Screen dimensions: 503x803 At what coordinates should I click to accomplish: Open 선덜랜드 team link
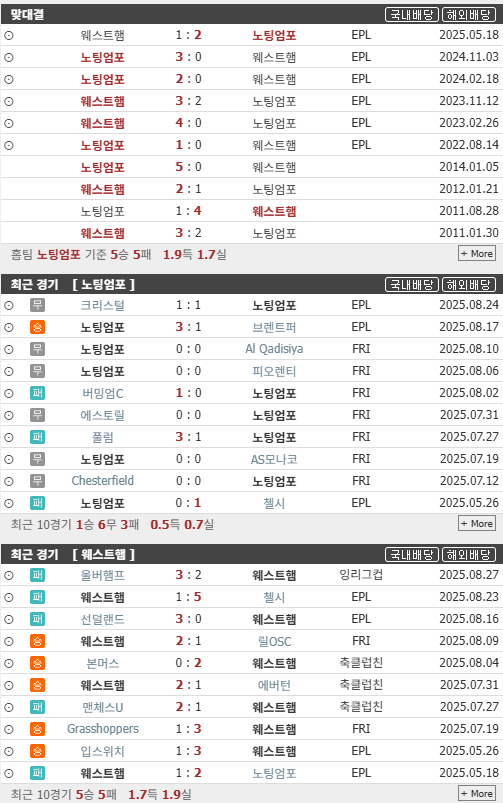pyautogui.click(x=102, y=620)
